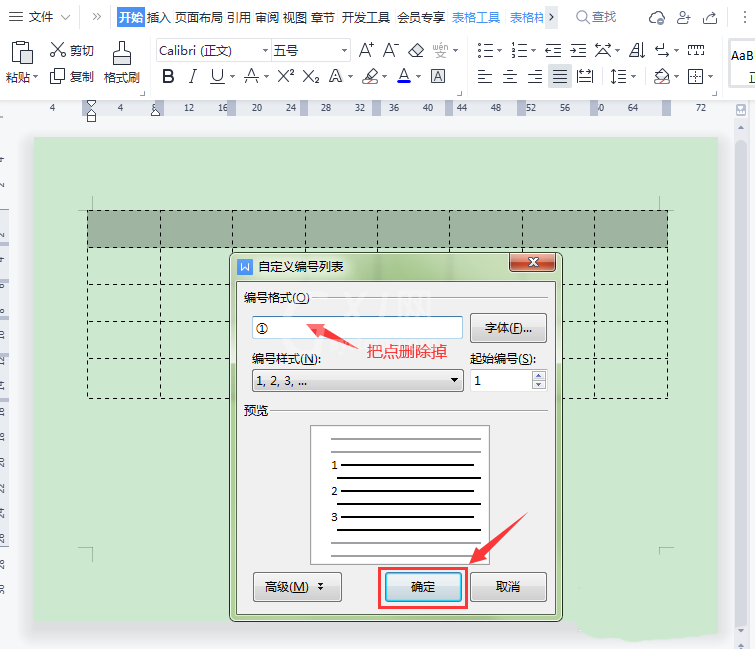This screenshot has width=755, height=649.
Task: Click the clear formatting eraser icon
Action: pos(416,50)
